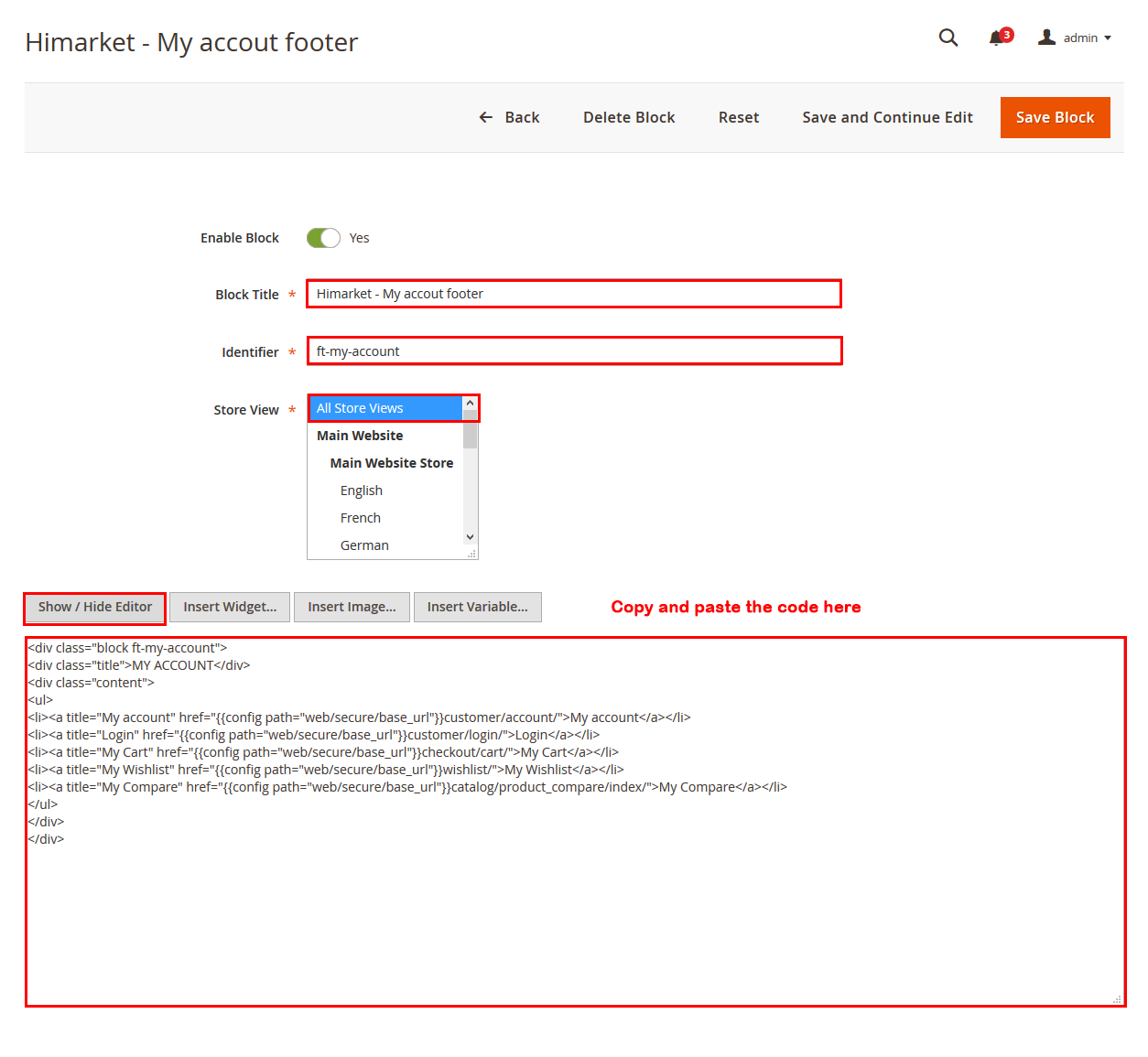
Task: Open the Insert Image dialog
Action: tap(352, 607)
